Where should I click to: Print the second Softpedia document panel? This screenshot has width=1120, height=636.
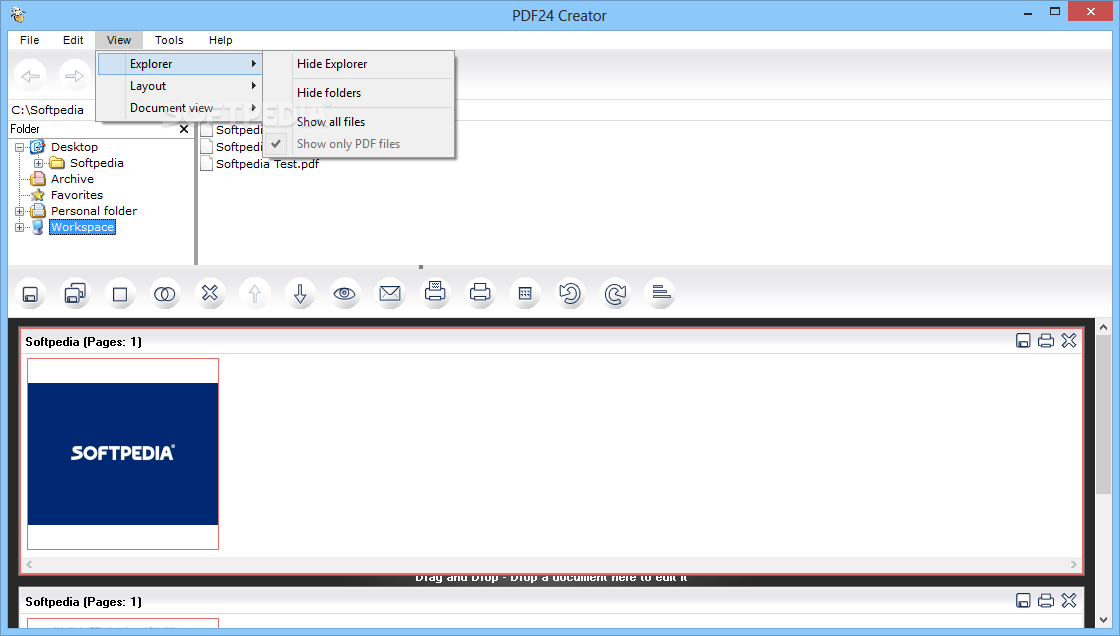[x=1046, y=601]
